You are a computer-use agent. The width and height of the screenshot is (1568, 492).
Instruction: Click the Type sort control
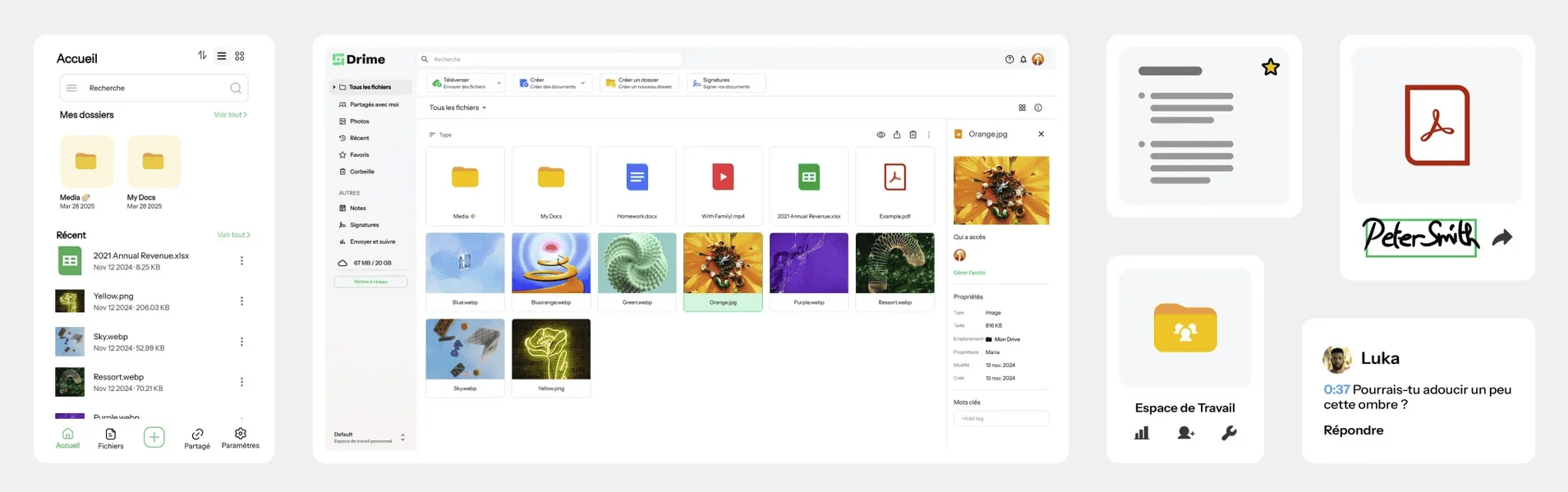pyautogui.click(x=440, y=135)
